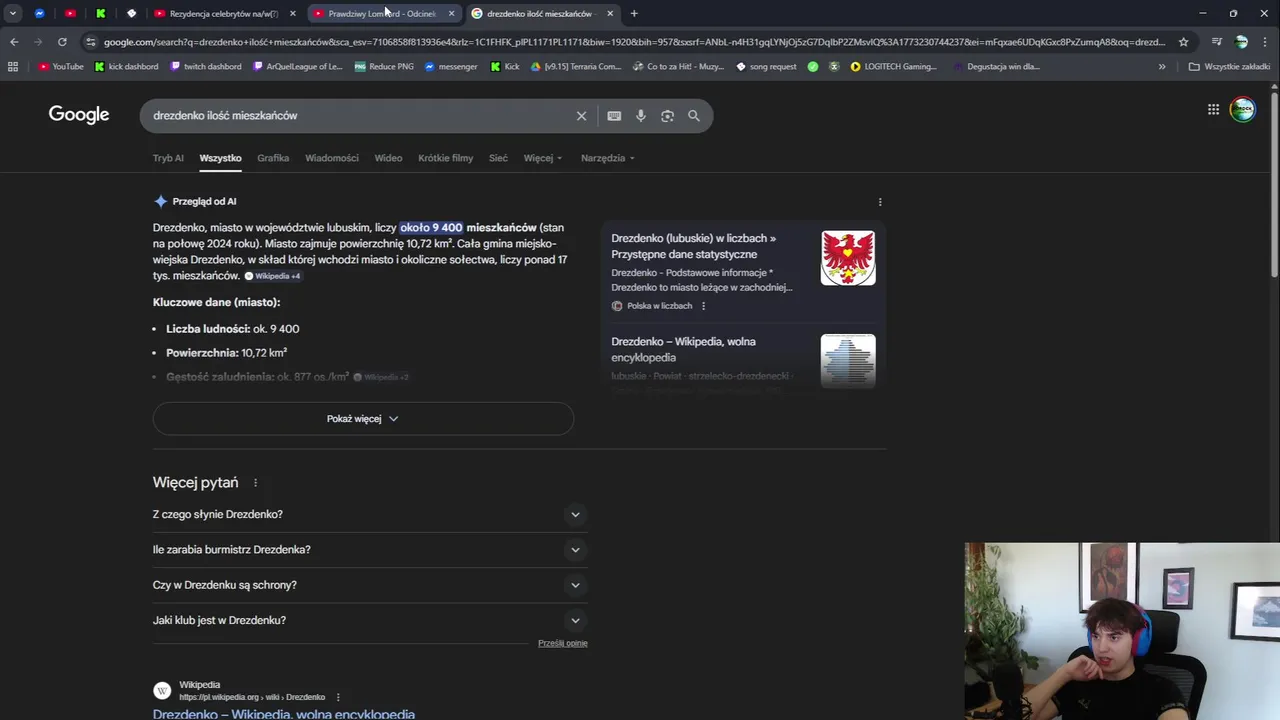This screenshot has width=1280, height=720.
Task: Show more bookmarks chevron
Action: pyautogui.click(x=1162, y=66)
